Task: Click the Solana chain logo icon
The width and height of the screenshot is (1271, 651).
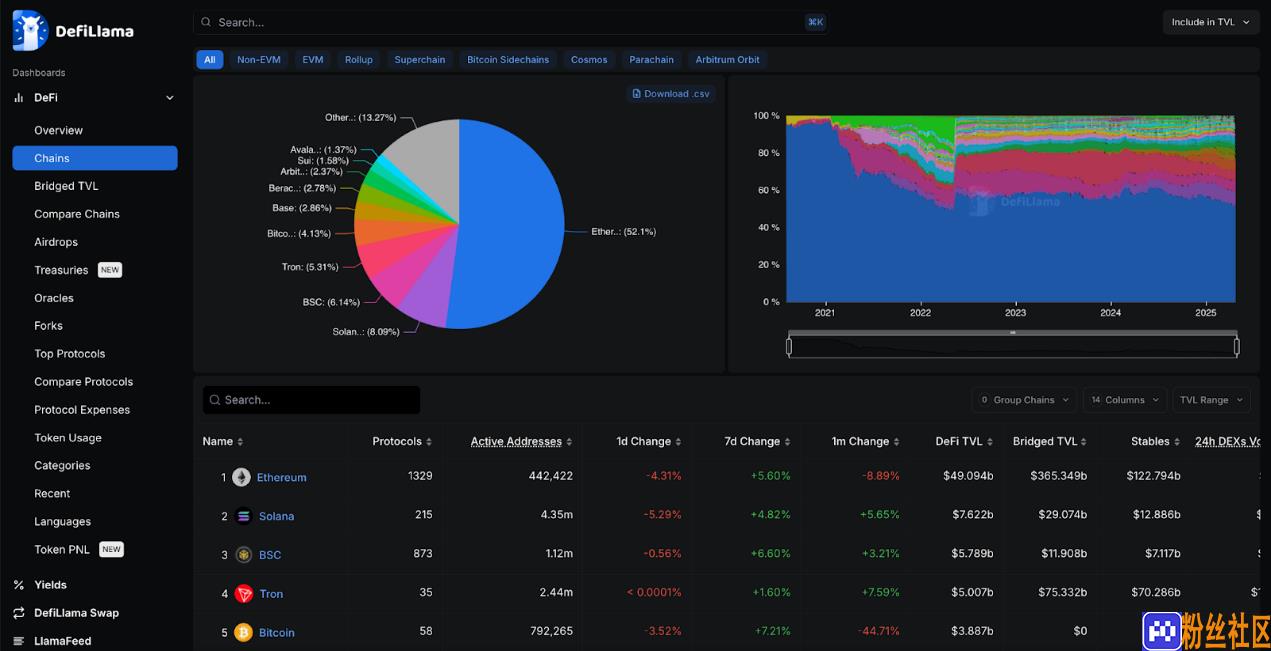Action: click(243, 516)
